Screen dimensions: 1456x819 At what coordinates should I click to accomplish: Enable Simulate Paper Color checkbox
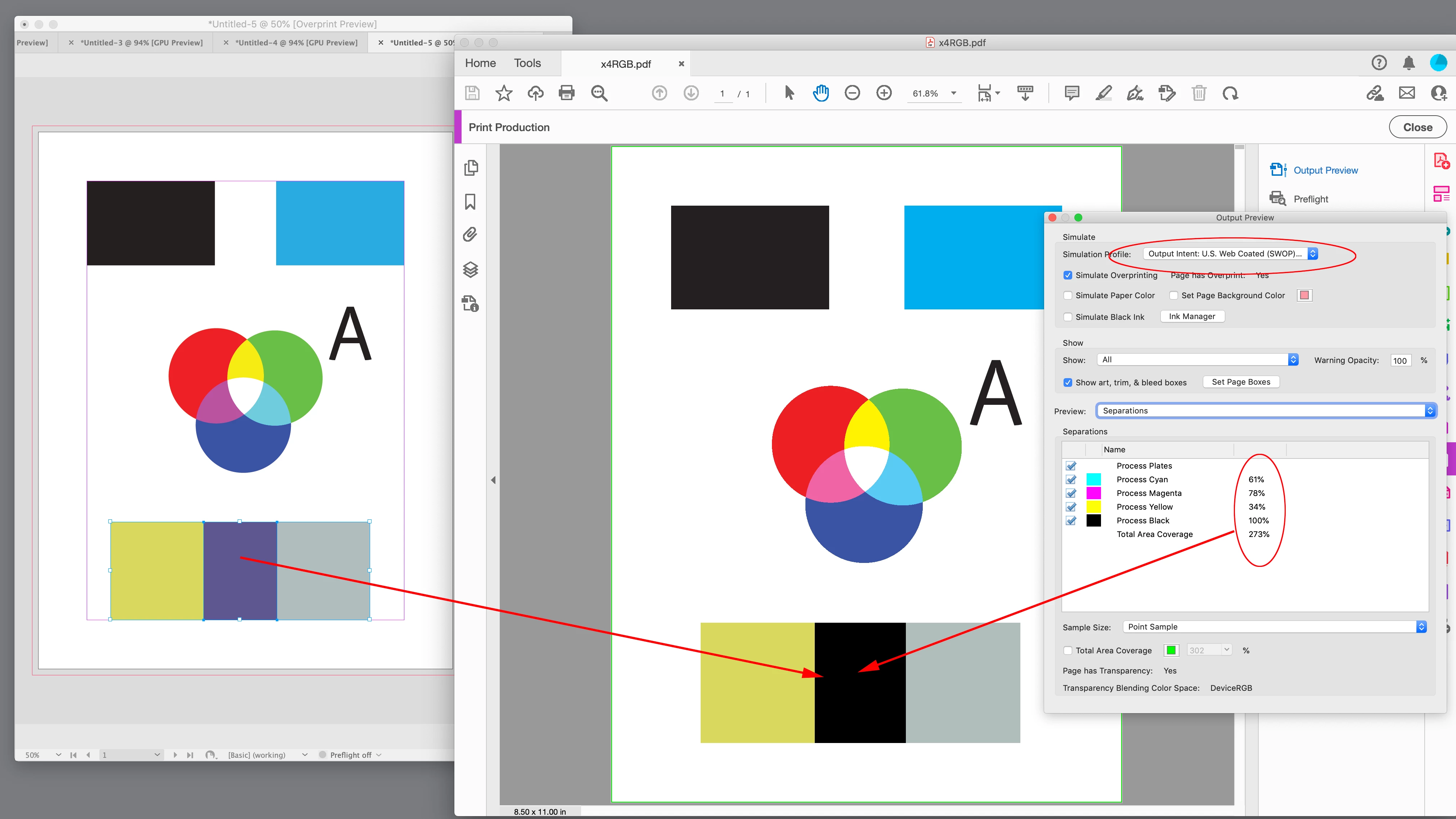1068,296
